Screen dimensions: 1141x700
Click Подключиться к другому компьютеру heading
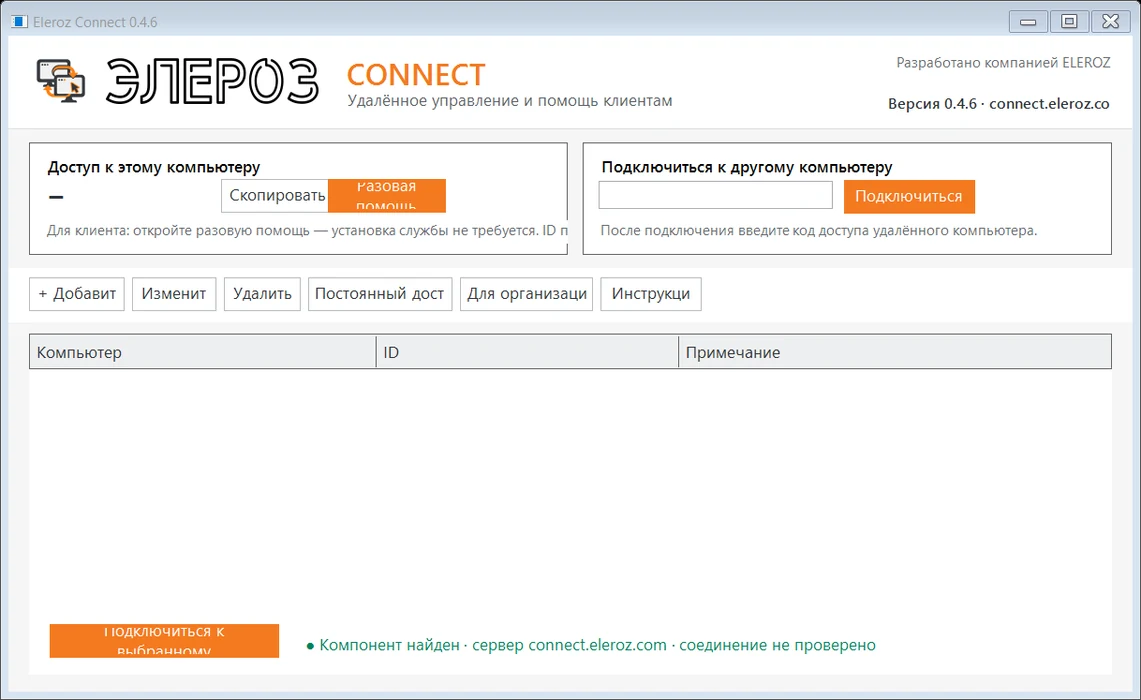(747, 167)
